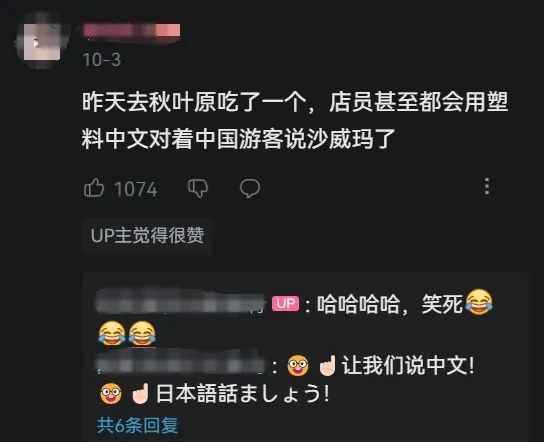Like the comment with the thumbs-up icon
544x442 pixels.
tap(94, 188)
